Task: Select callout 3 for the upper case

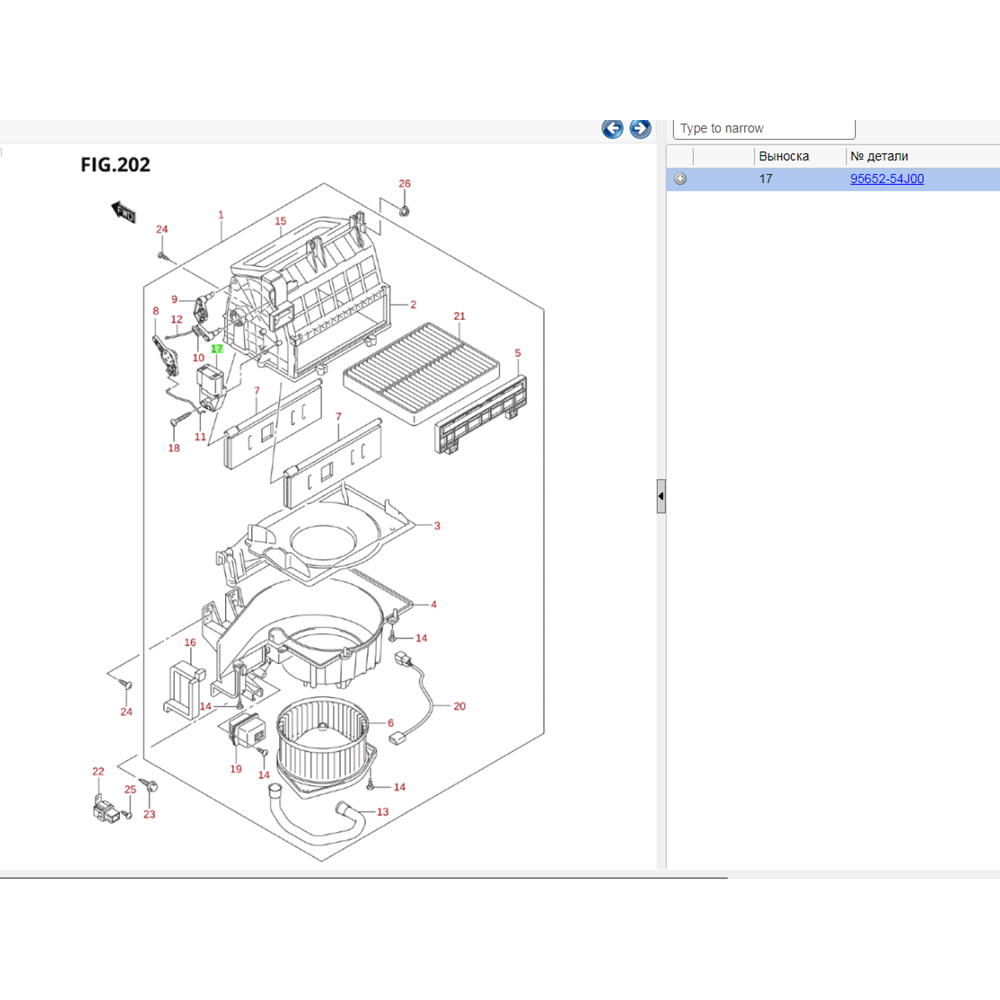Action: tap(437, 525)
